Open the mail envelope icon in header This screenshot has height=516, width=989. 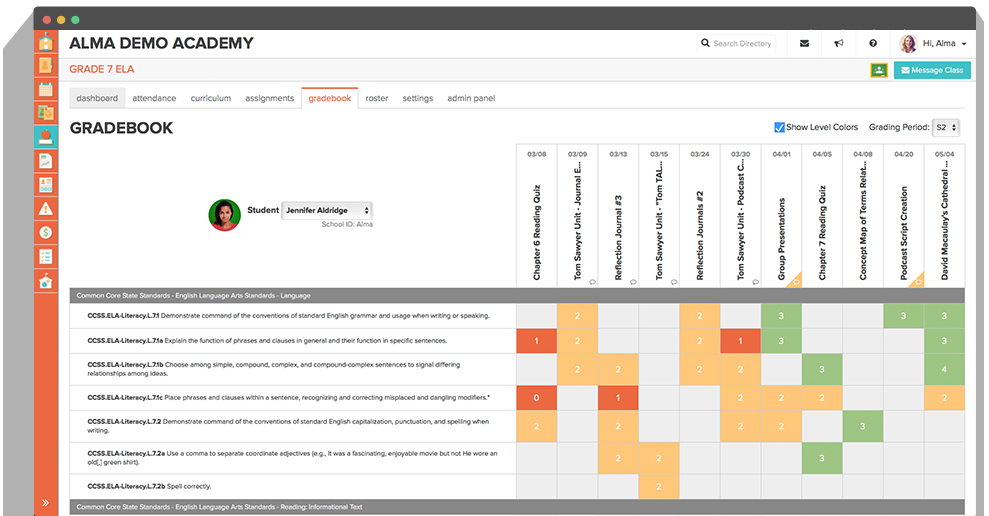(x=805, y=44)
